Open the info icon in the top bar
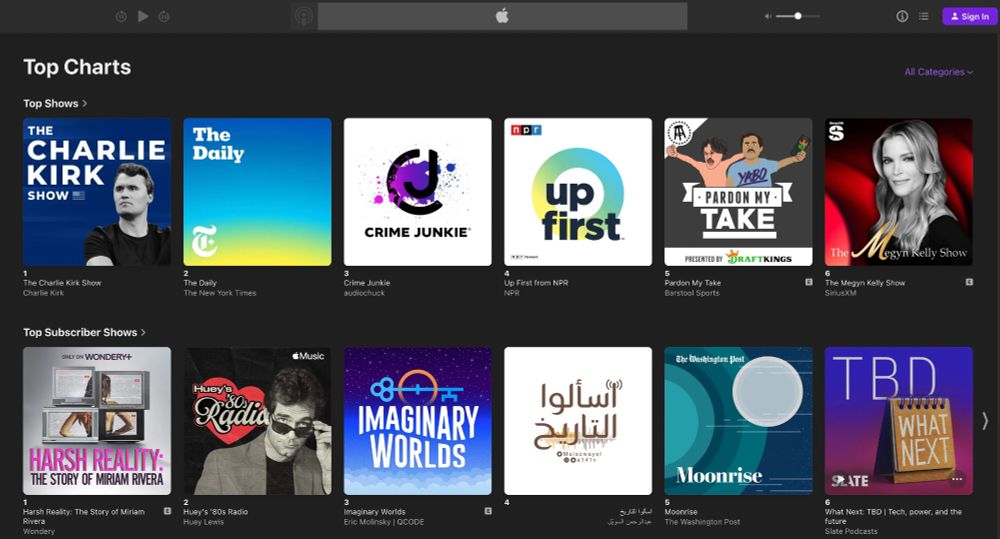Image resolution: width=1000 pixels, height=539 pixels. 902,17
